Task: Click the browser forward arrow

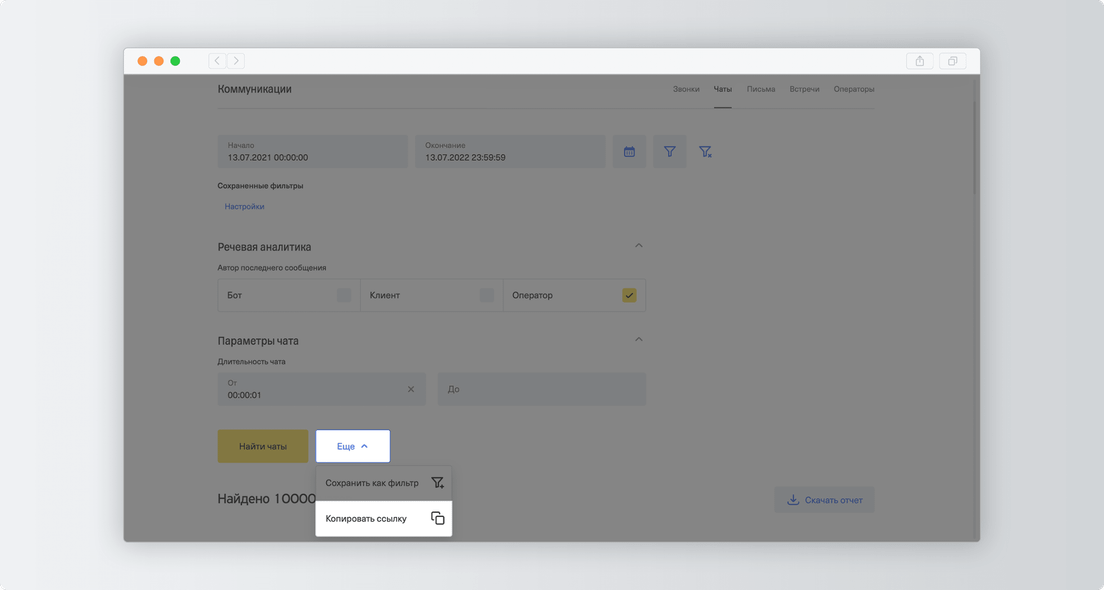Action: [x=236, y=61]
